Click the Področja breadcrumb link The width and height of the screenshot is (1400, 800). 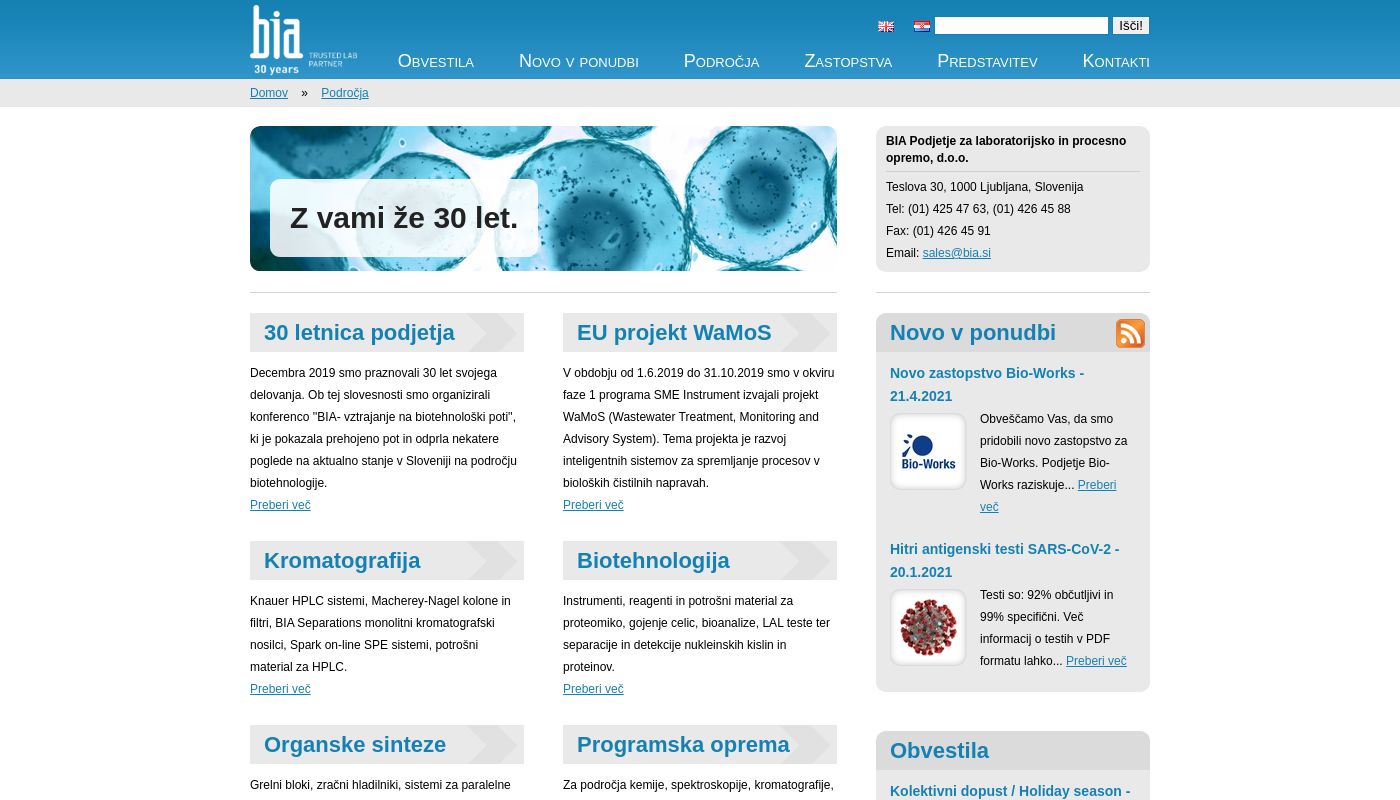click(x=345, y=93)
